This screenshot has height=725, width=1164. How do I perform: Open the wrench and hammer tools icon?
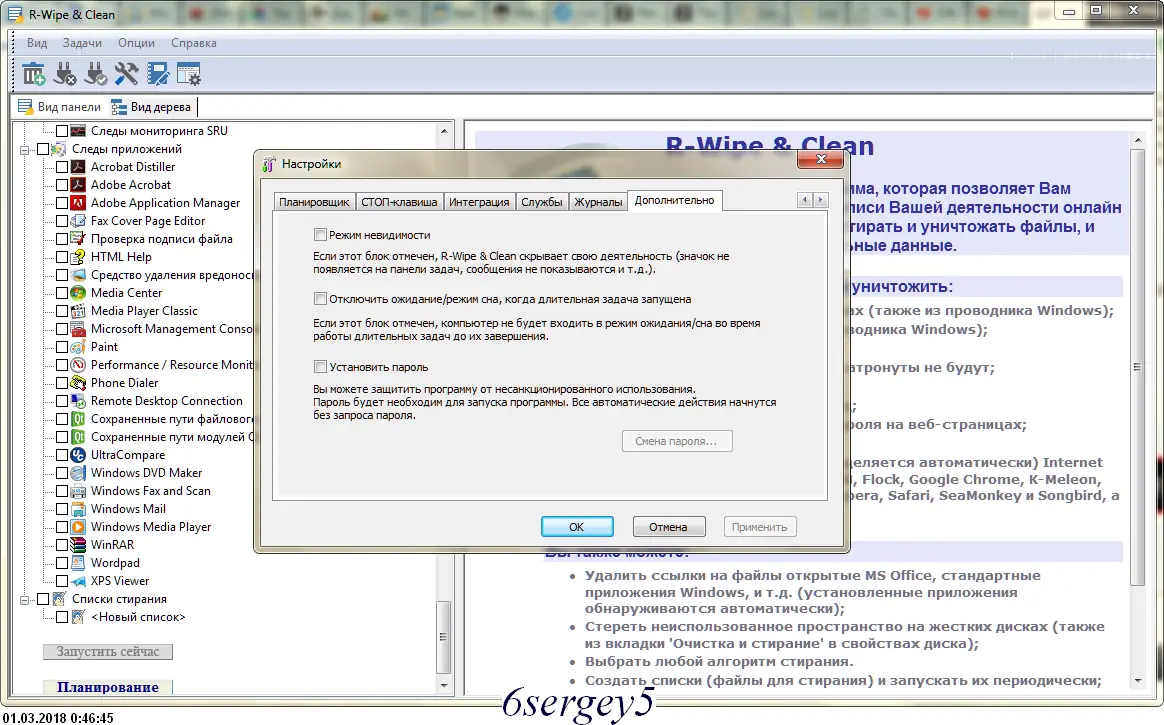126,73
